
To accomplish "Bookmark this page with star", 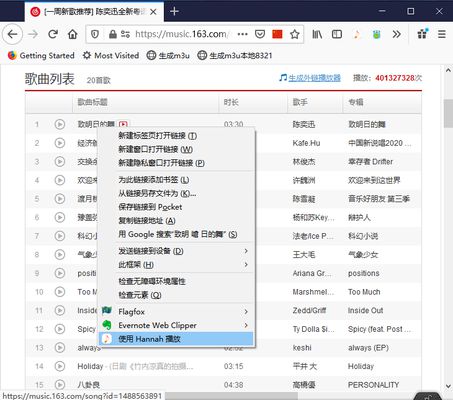I will point(295,34).
